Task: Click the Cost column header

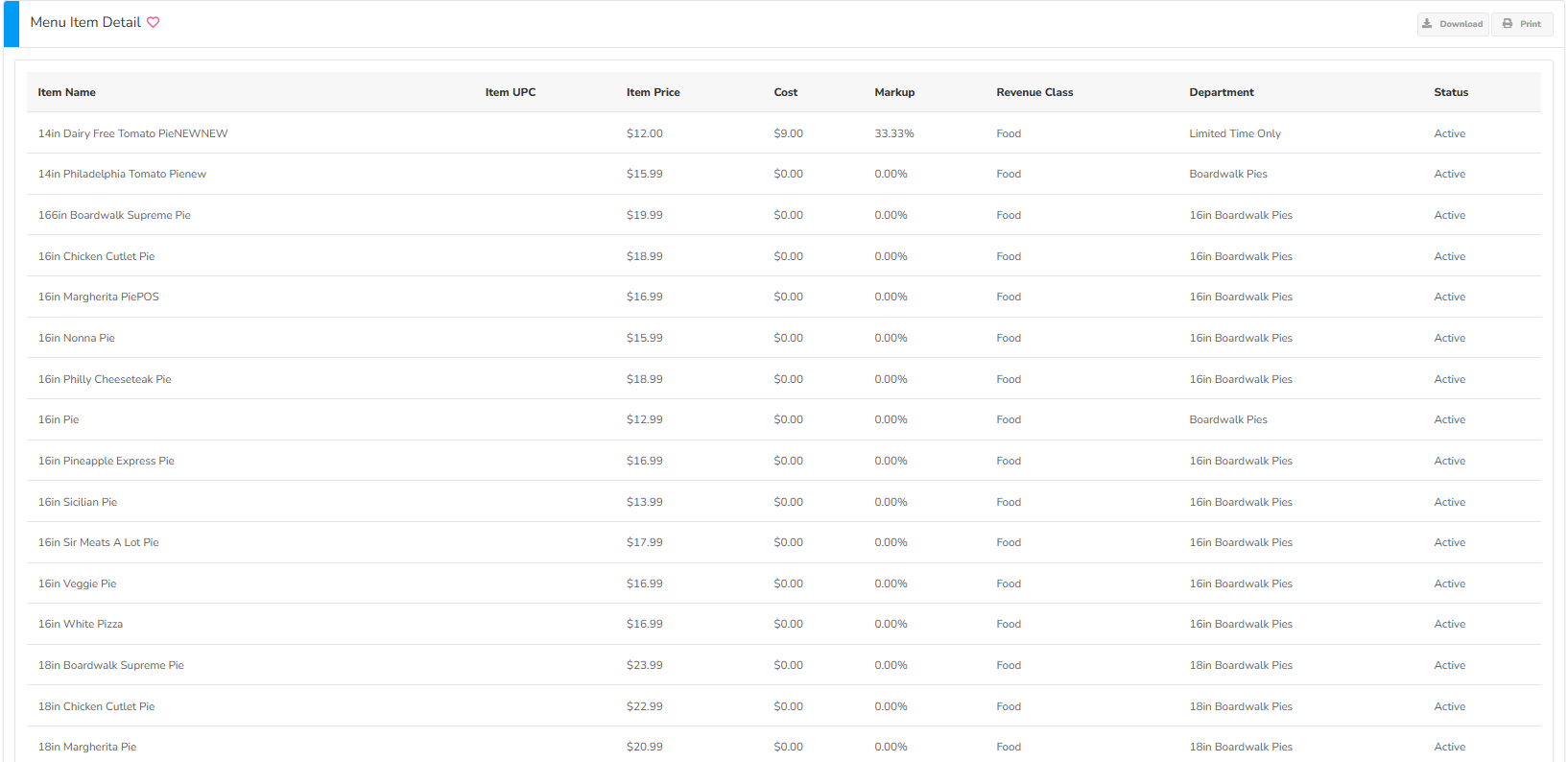Action: click(x=785, y=92)
